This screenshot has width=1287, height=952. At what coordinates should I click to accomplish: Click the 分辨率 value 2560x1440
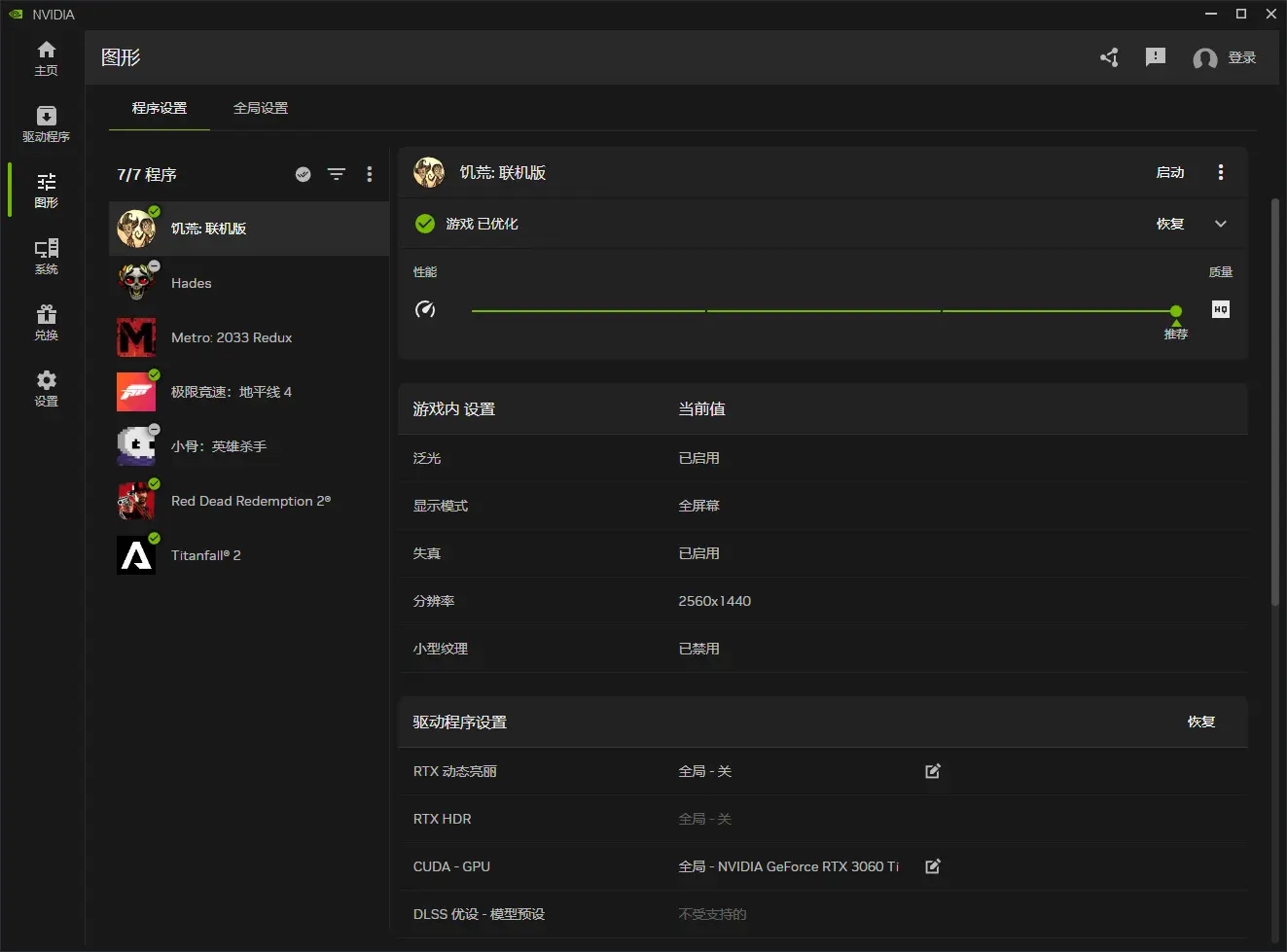[x=715, y=601]
